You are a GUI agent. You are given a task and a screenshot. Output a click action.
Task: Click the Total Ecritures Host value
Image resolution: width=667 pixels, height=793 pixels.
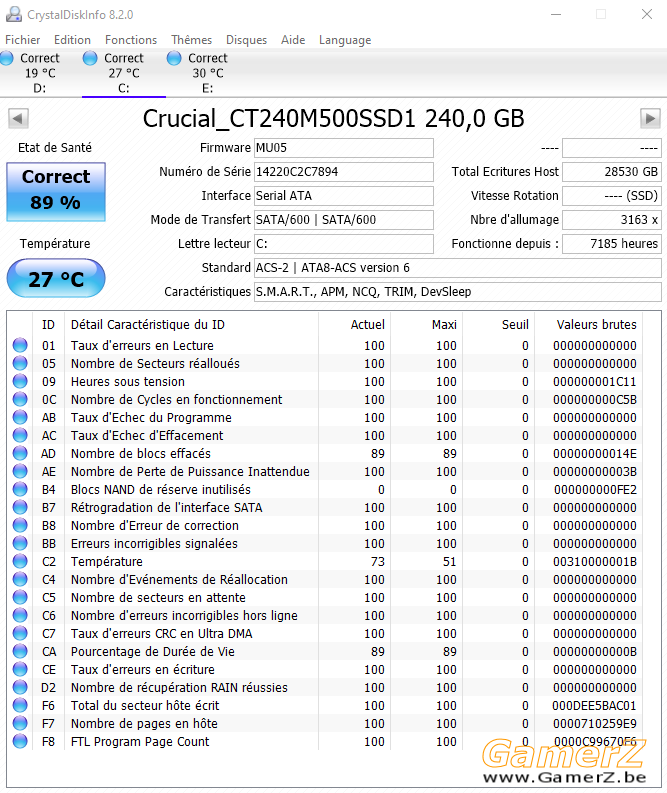coord(612,172)
